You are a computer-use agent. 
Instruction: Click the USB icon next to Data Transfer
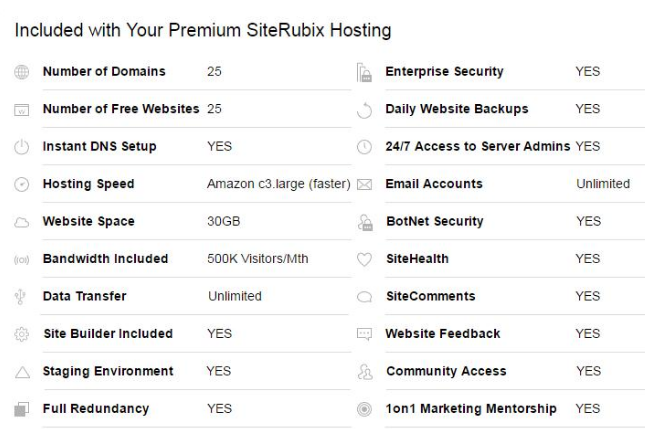point(20,297)
